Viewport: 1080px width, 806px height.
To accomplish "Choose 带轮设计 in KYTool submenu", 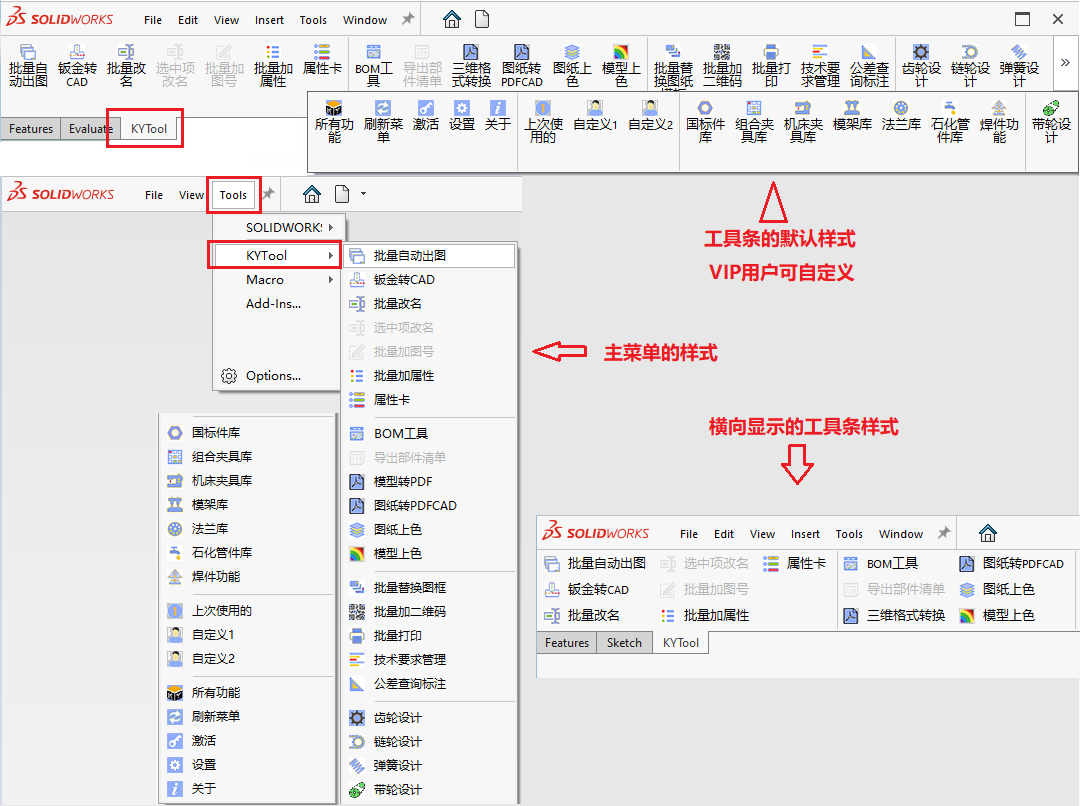I will [x=429, y=790].
